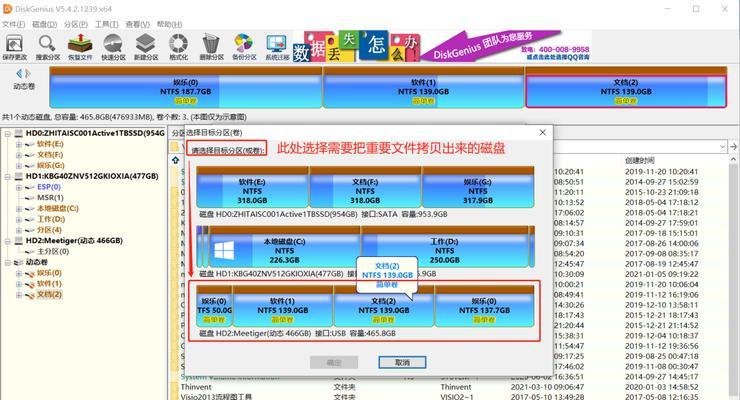Expand the 软件(E:) tree node
Viewport: 740px width, 400px height.
pyautogui.click(x=18, y=144)
